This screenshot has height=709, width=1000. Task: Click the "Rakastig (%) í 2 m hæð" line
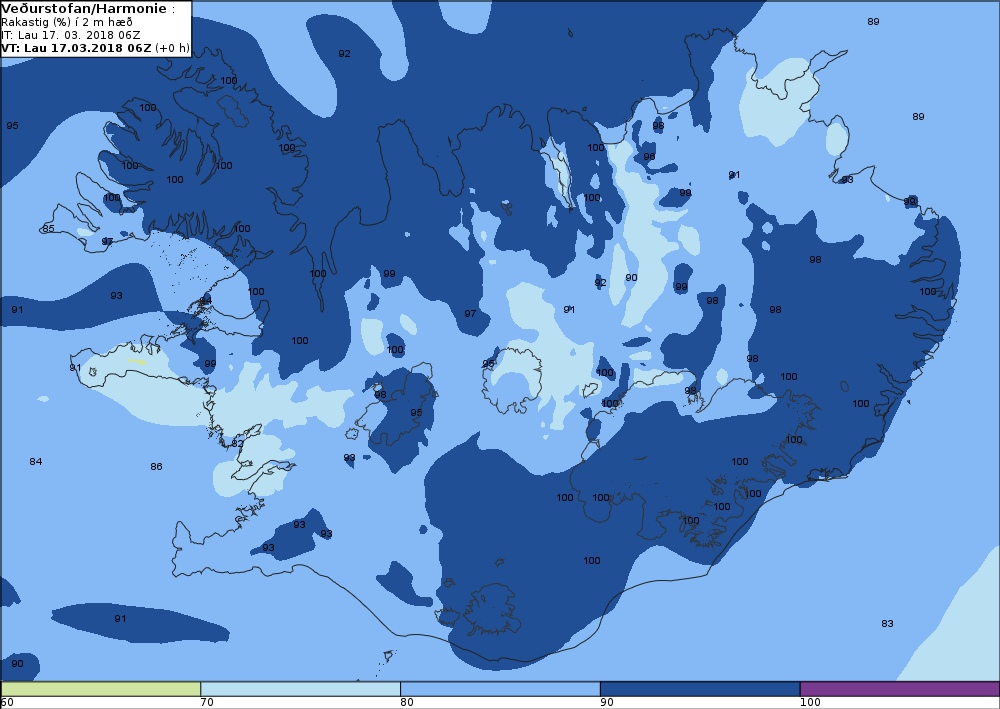pyautogui.click(x=67, y=22)
